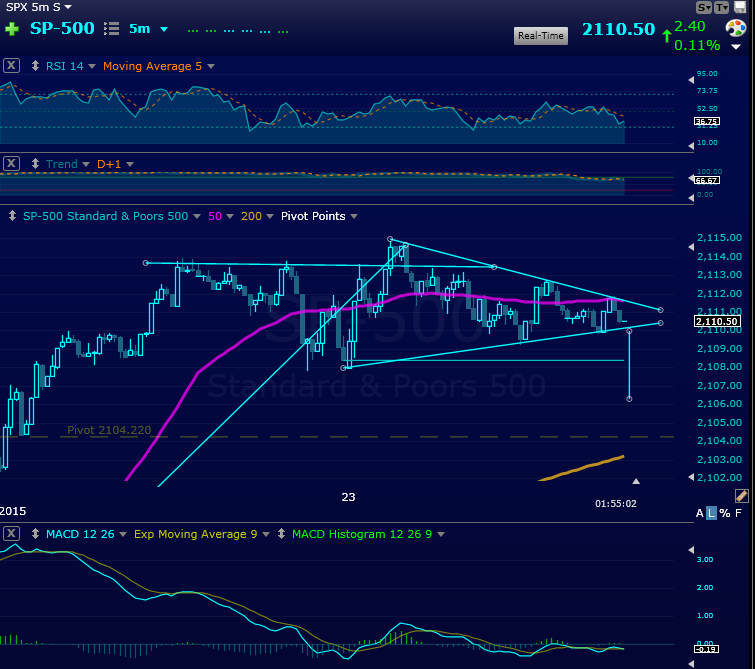Open the white arrow below the palette icon
The image size is (755, 669).
click(736, 47)
